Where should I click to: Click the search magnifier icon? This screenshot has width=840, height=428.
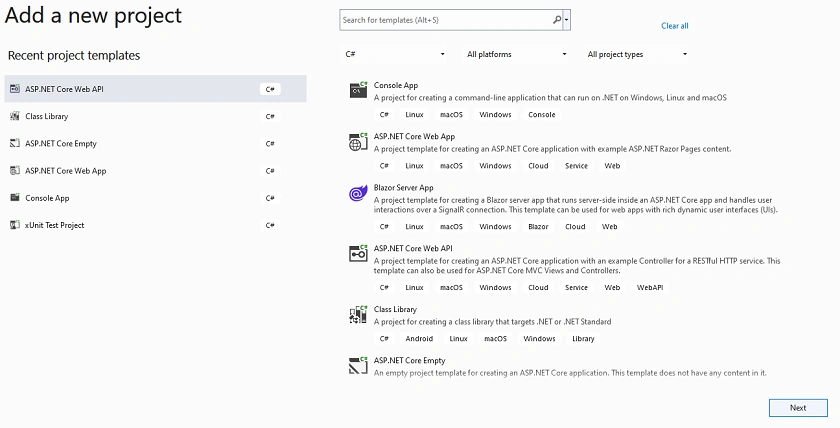tap(557, 20)
